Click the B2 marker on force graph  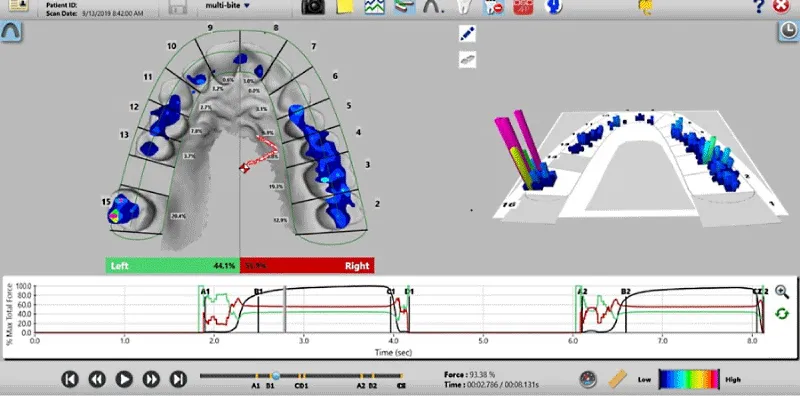click(x=626, y=291)
